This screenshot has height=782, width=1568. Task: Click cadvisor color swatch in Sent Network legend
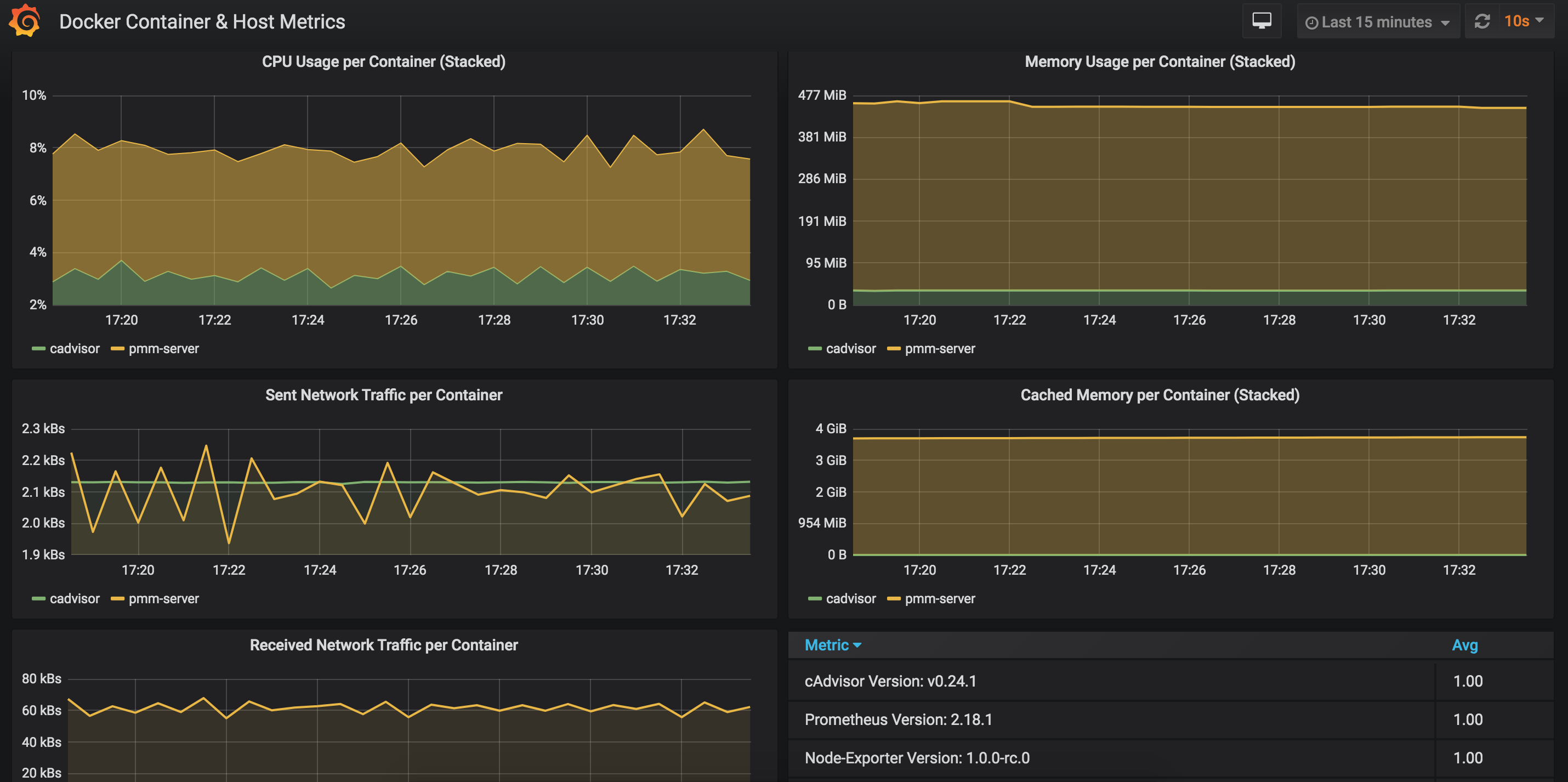click(x=38, y=599)
